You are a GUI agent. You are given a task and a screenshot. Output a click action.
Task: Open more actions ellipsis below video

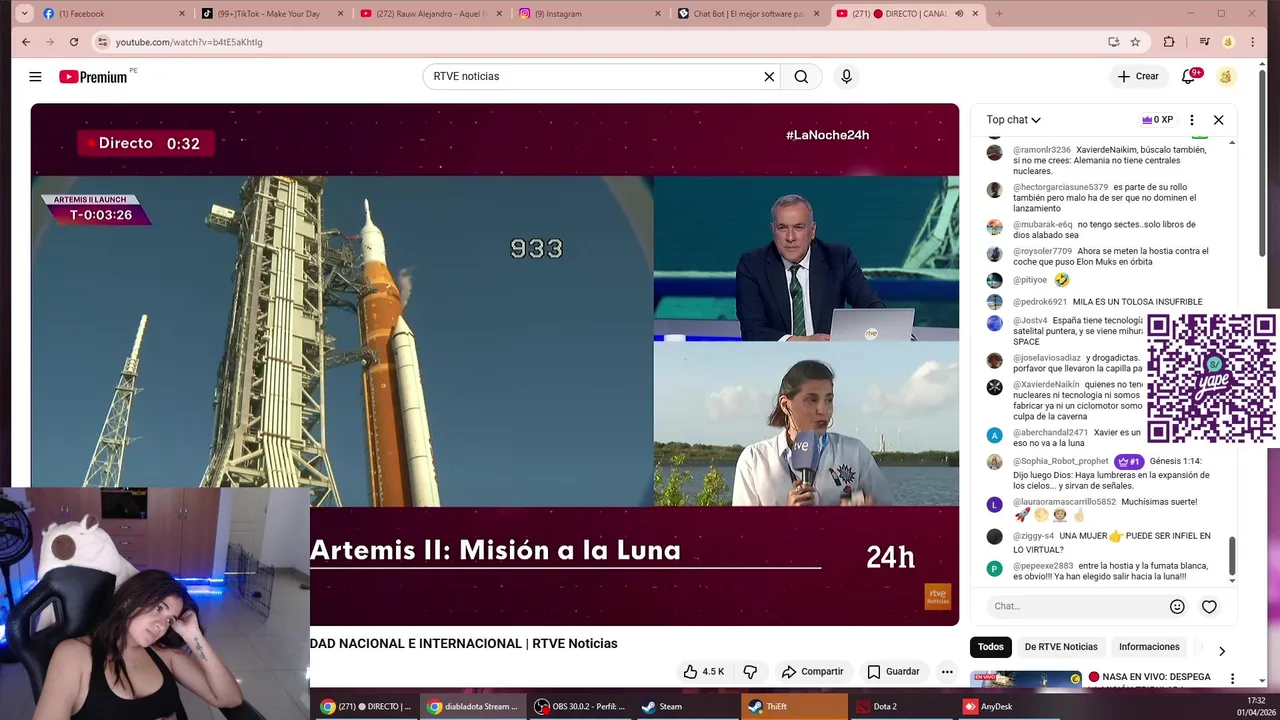(947, 672)
